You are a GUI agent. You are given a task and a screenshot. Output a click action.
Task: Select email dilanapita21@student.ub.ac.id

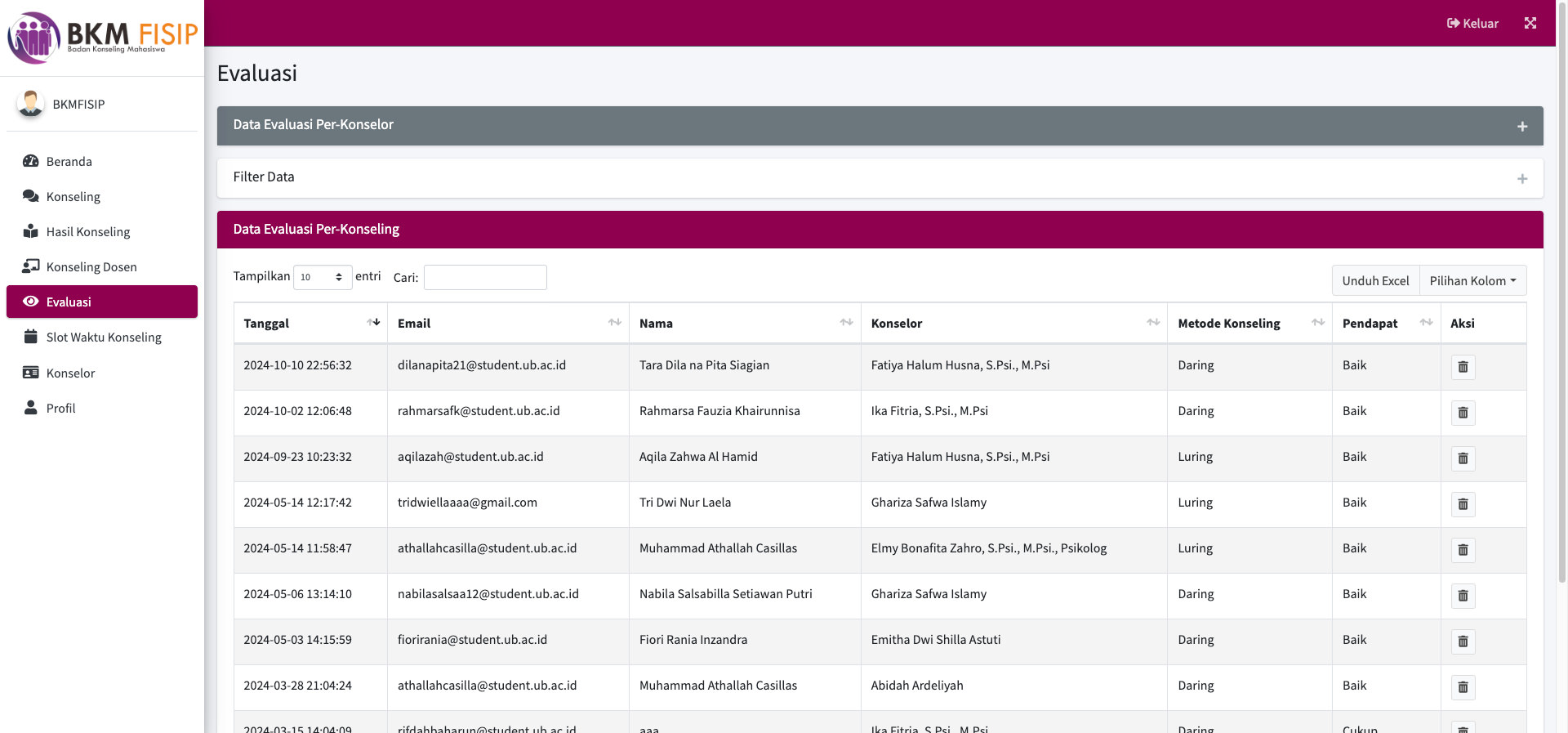pyautogui.click(x=482, y=365)
